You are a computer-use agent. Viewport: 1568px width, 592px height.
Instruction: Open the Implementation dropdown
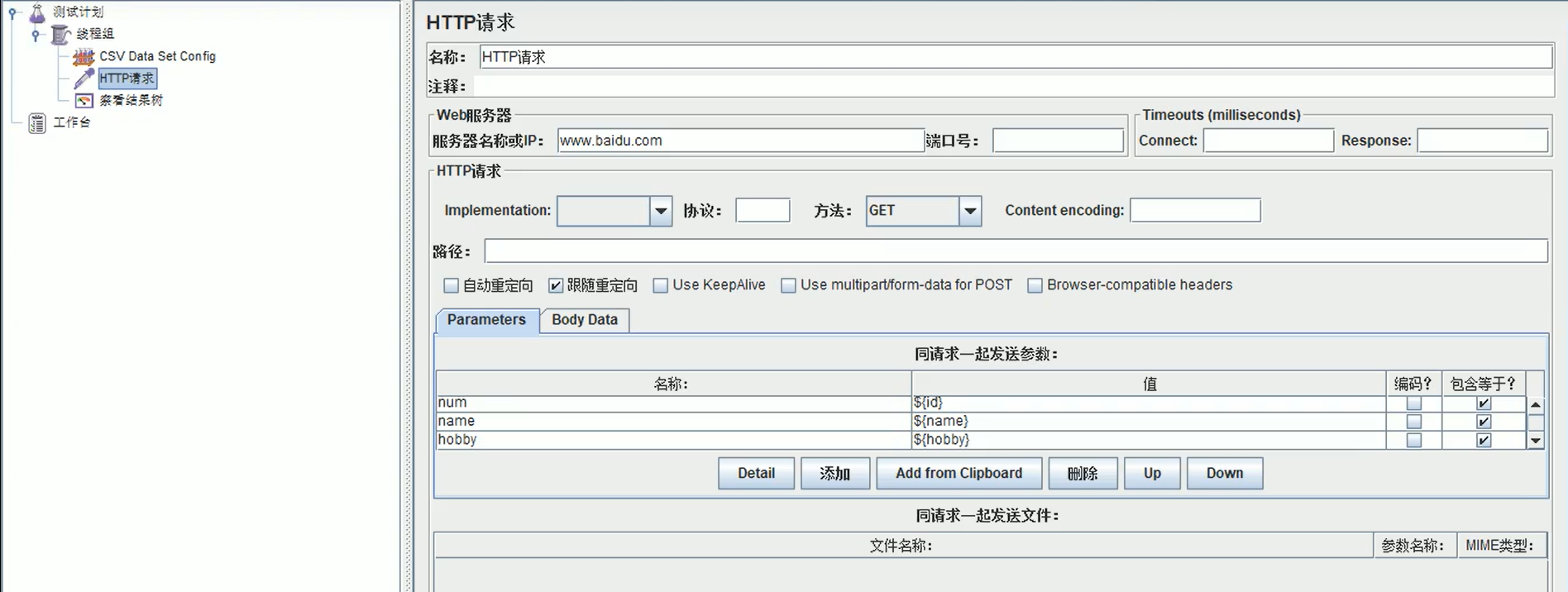[661, 211]
